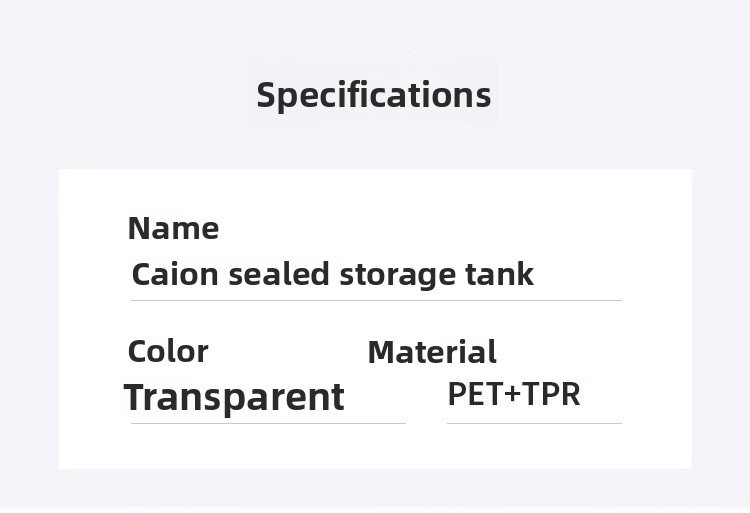Viewport: 750px width, 513px height.
Task: Click the Specifications heading
Action: [373, 95]
